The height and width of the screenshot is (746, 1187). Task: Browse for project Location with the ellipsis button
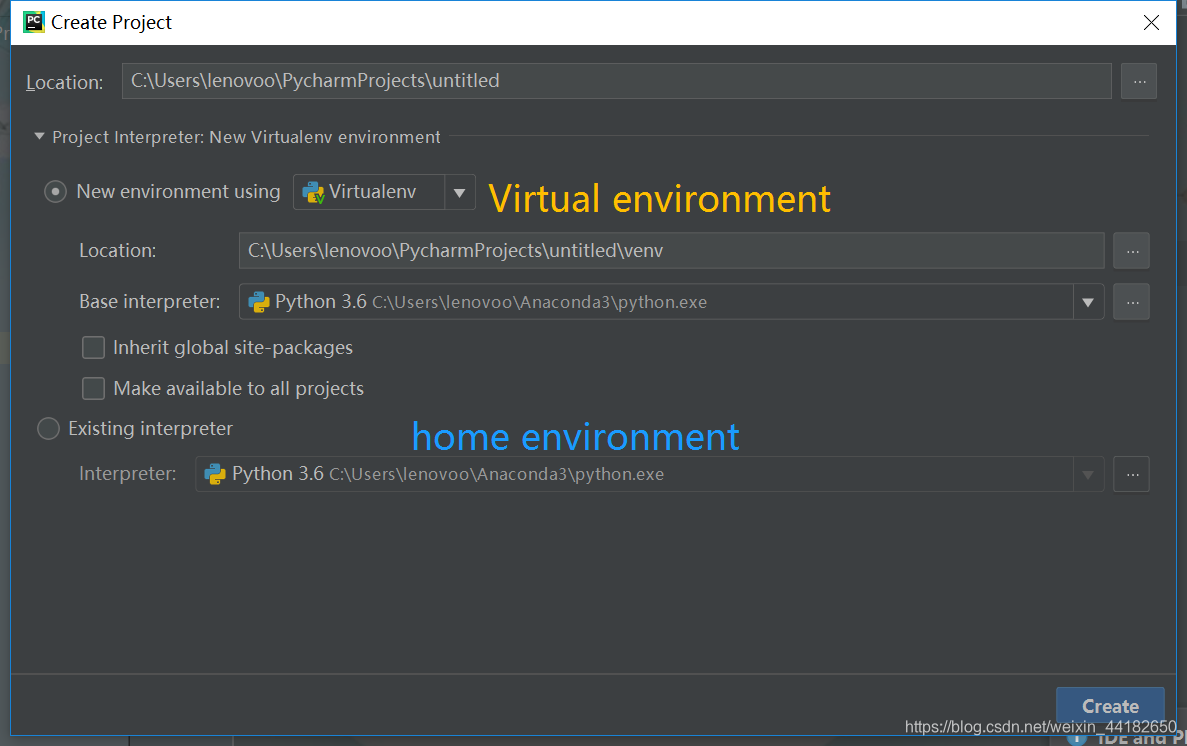[1139, 81]
